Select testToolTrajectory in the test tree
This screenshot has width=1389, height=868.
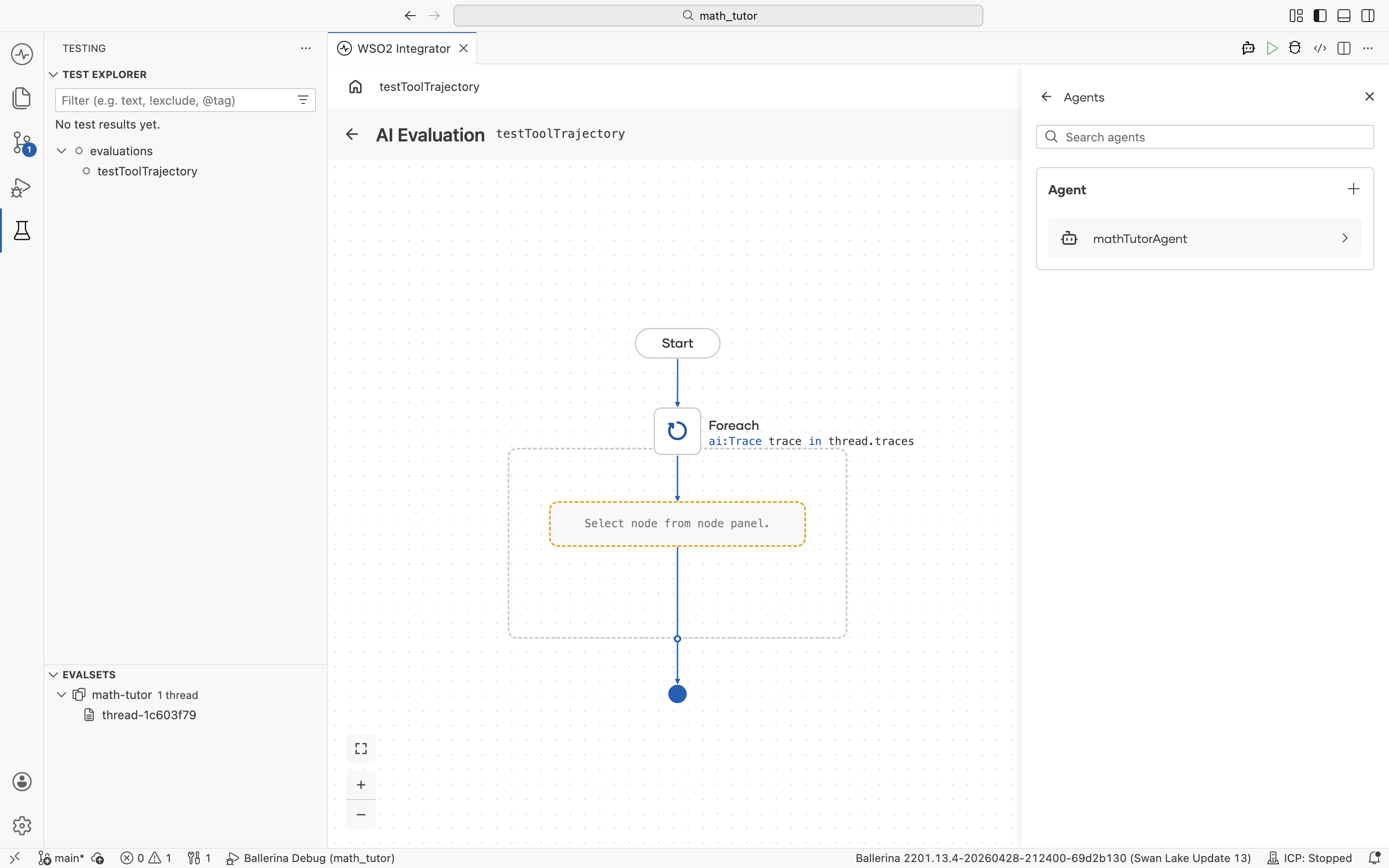(x=147, y=171)
